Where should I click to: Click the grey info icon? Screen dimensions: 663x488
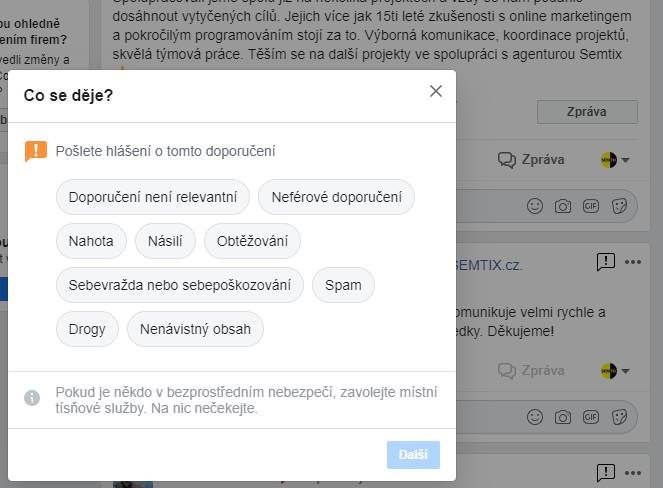pyautogui.click(x=32, y=398)
